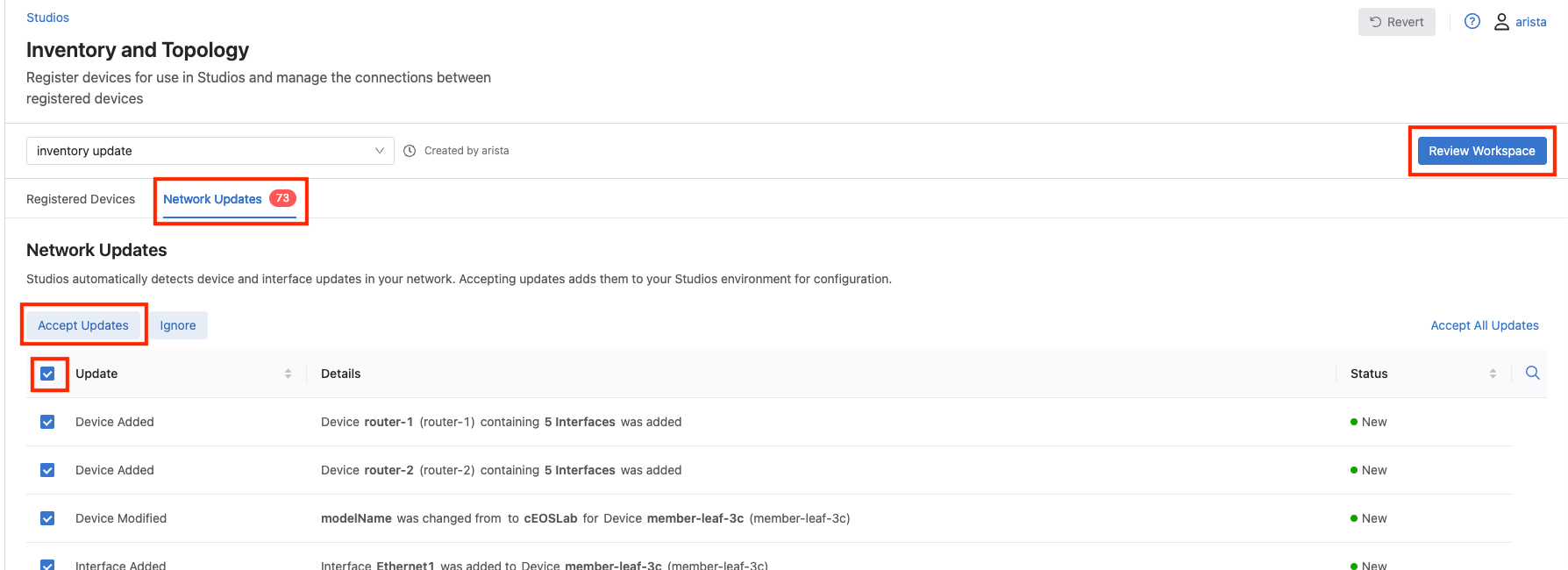Click the help question mark icon
This screenshot has width=1568, height=570.
(x=1472, y=22)
